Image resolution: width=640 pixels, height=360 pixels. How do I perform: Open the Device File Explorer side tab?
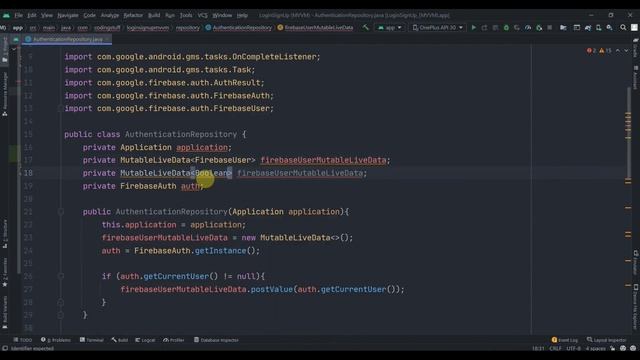click(636, 307)
